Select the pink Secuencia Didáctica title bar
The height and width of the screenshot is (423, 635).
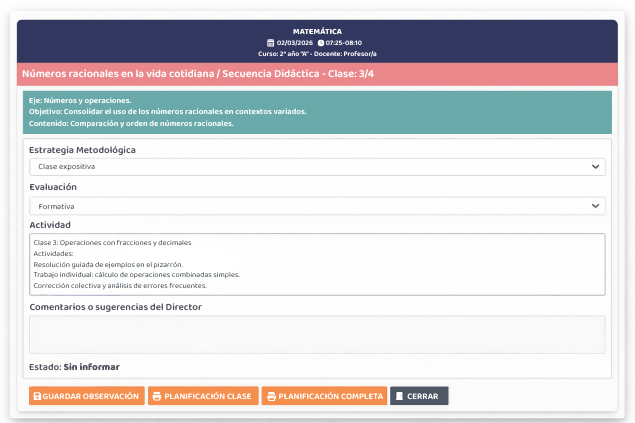coord(317,75)
